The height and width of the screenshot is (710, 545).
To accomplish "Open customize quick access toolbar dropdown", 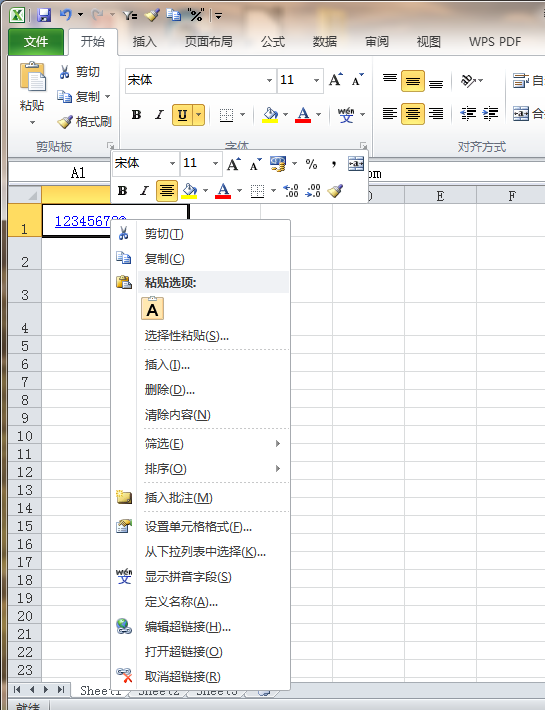I will [x=219, y=16].
